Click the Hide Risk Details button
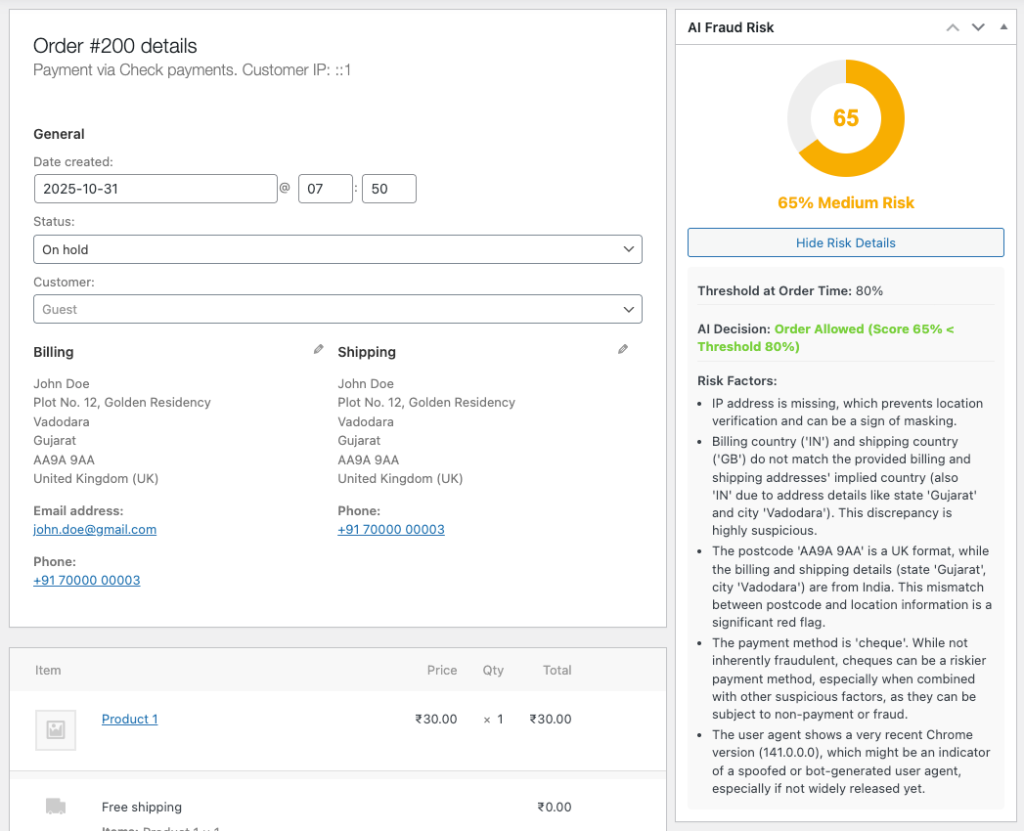The width and height of the screenshot is (1024, 831). (845, 243)
